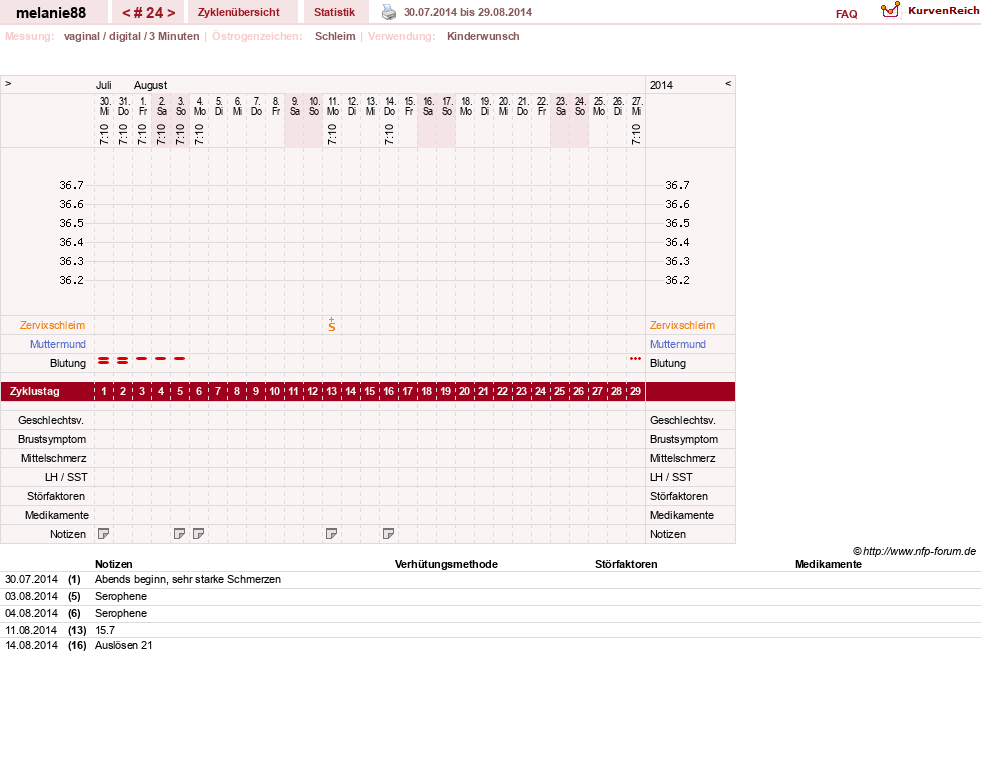The height and width of the screenshot is (763, 981).
Task: Click 'Verhütungsmethode' column header
Action: [446, 564]
